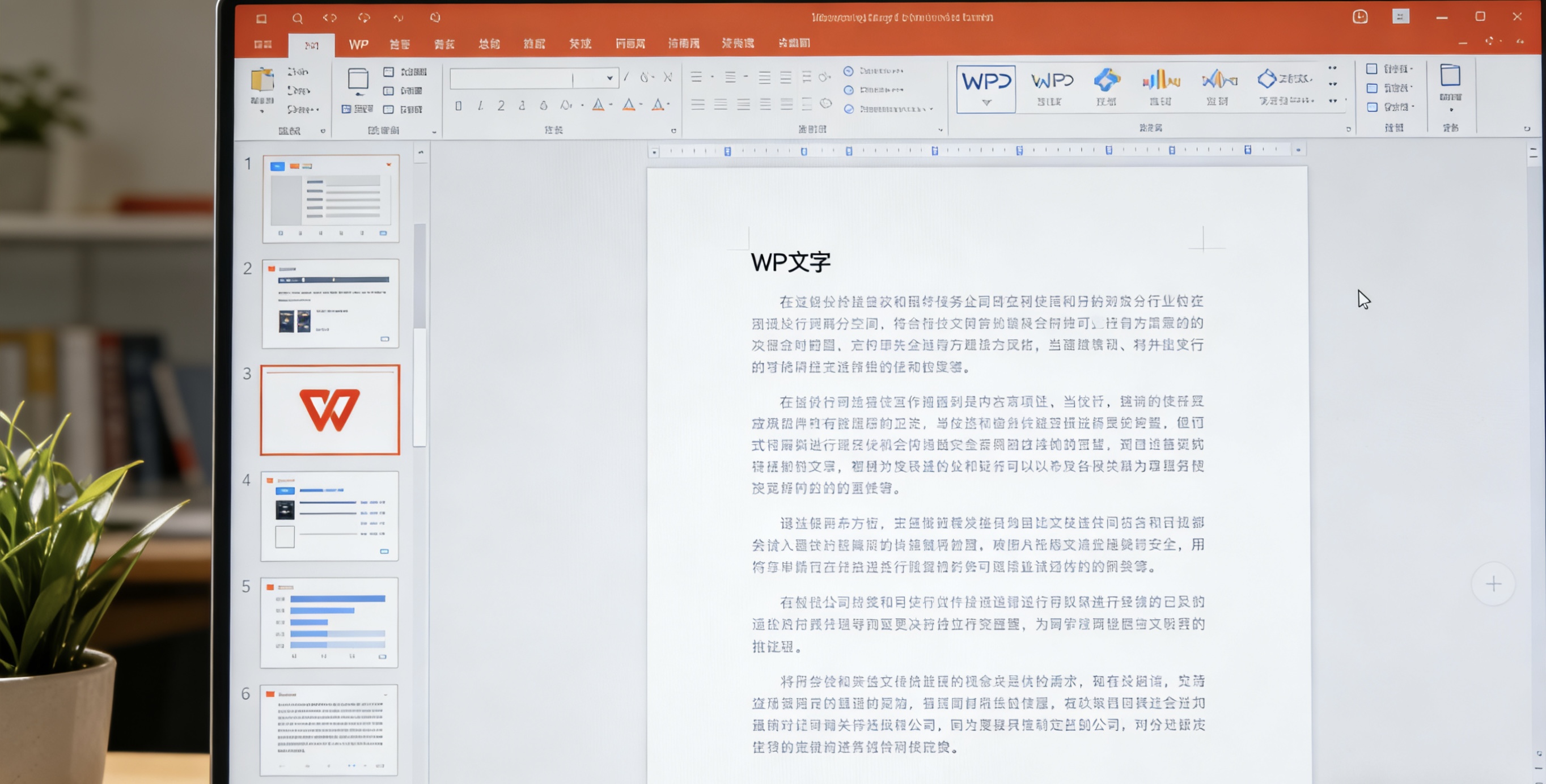Toggle the second checkbox in the right ribbon group

click(x=1371, y=88)
